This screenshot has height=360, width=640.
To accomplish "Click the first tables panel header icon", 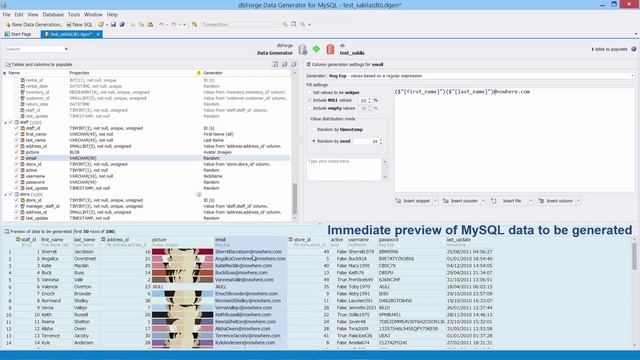I will click(x=275, y=64).
